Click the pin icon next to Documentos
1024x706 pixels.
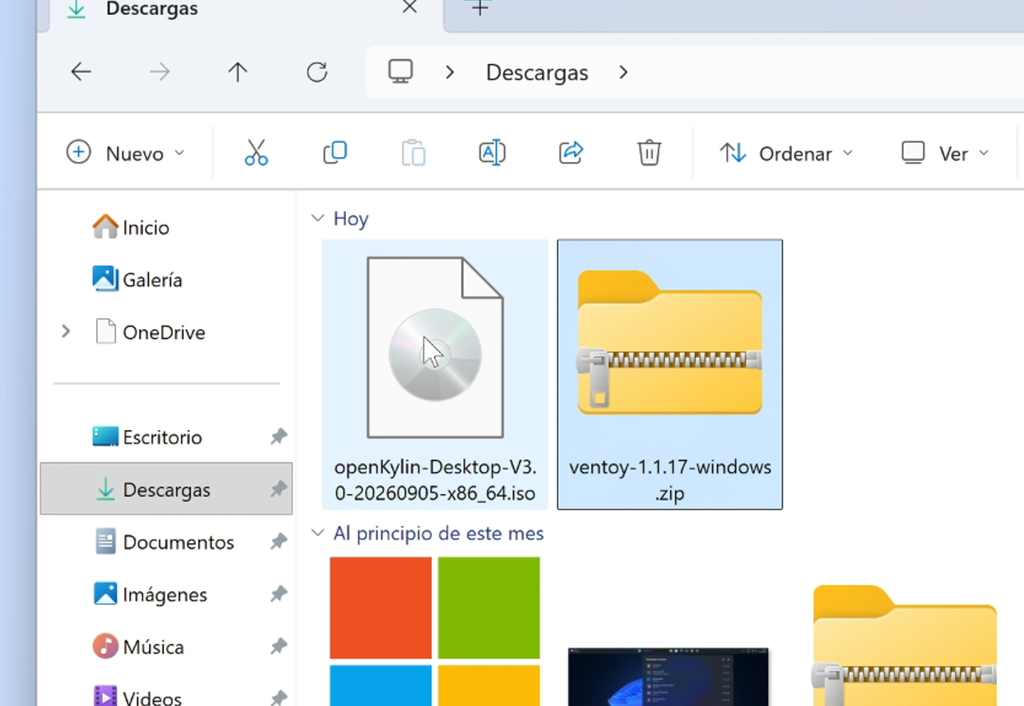point(279,541)
